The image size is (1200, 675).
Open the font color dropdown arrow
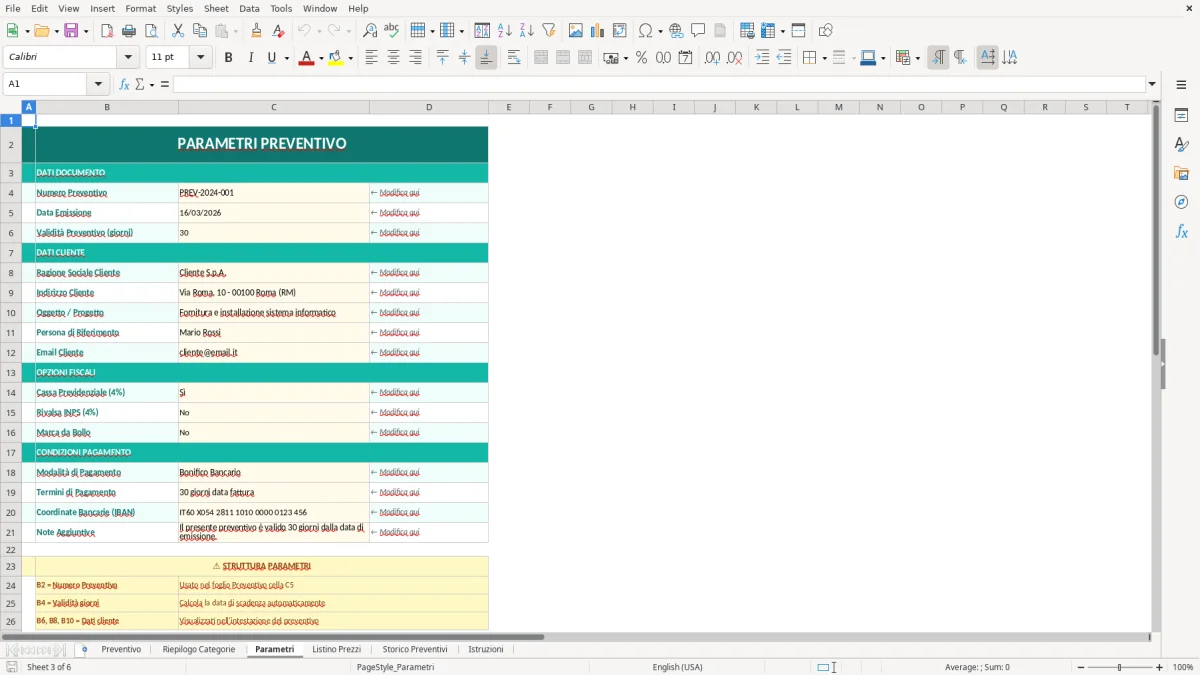[x=320, y=58]
